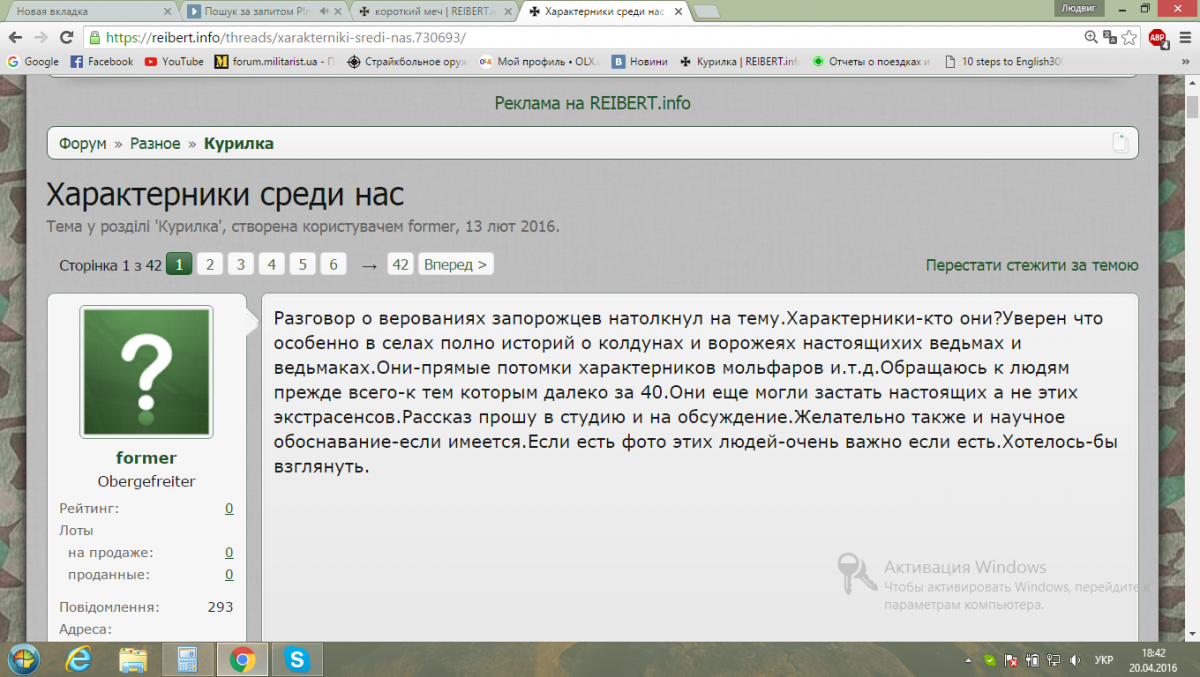Show hidden system tray icons arrow

point(968,660)
